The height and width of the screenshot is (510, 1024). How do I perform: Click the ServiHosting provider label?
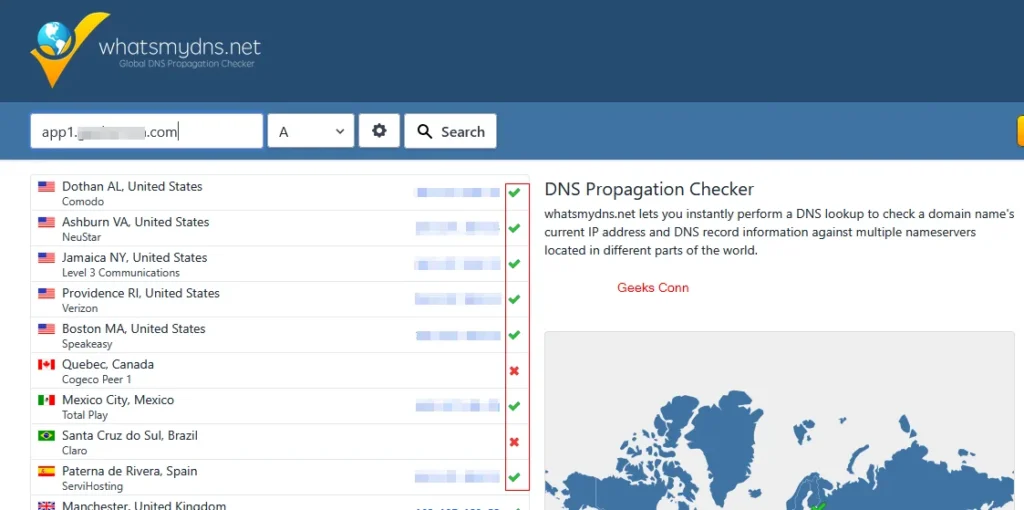pyautogui.click(x=92, y=486)
